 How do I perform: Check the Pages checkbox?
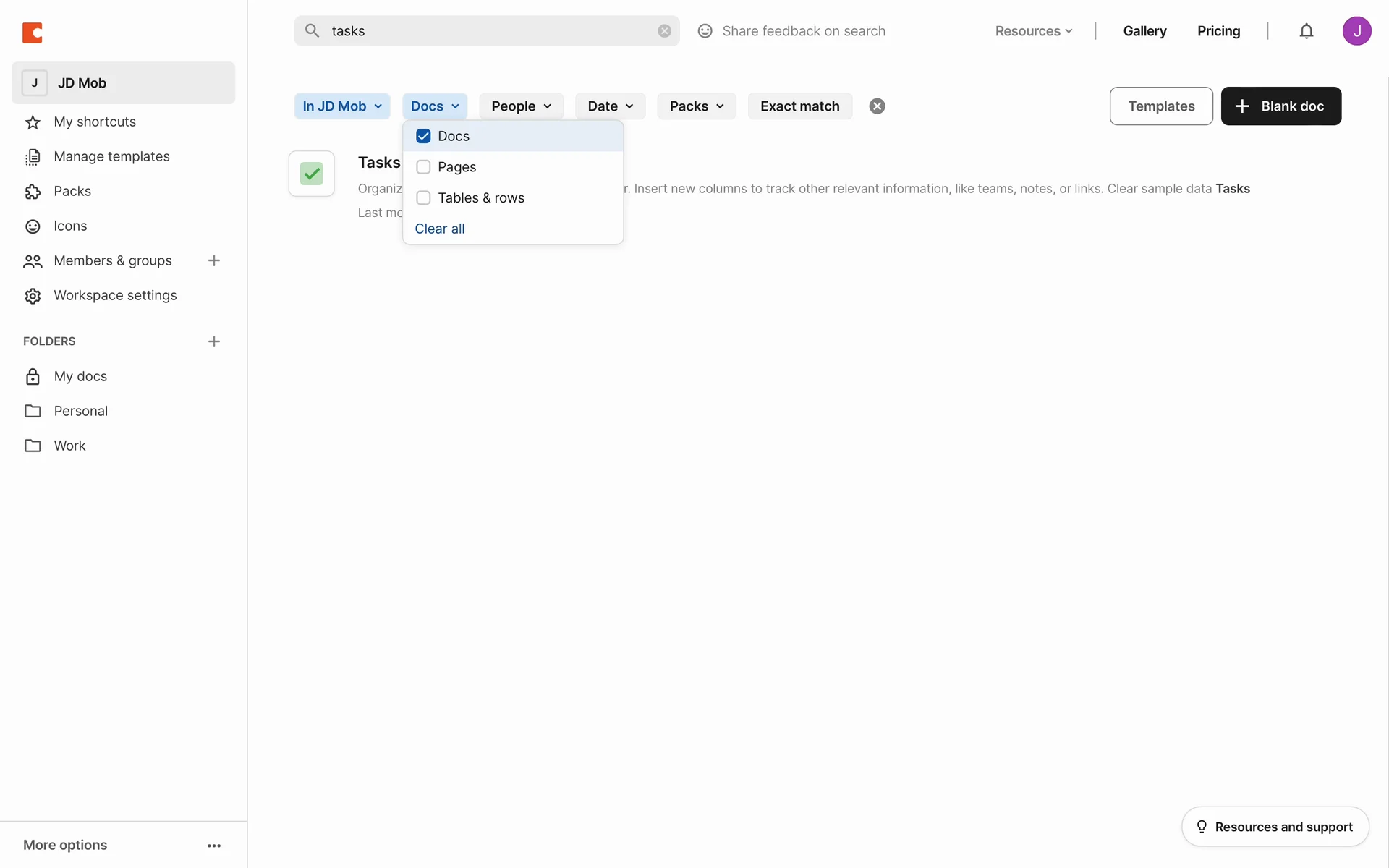[423, 167]
